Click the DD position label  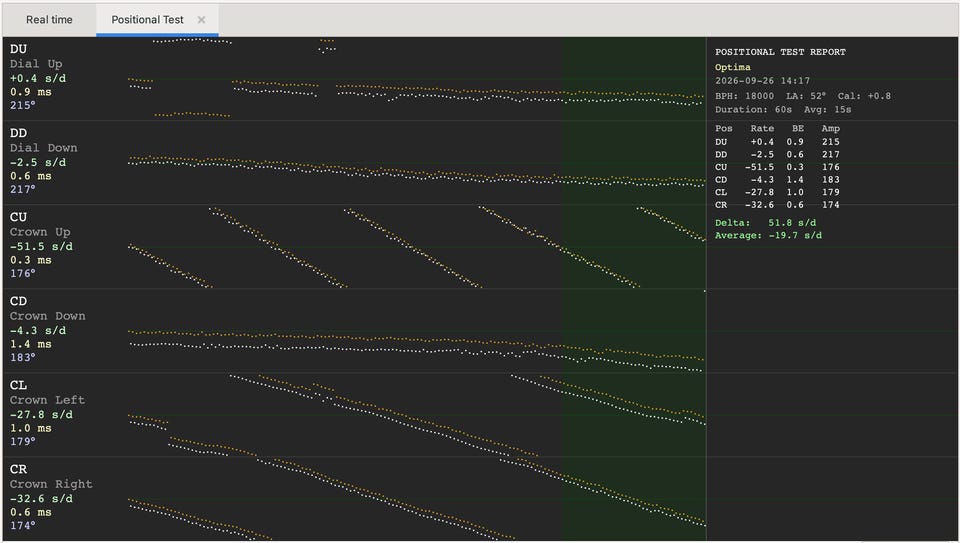[18, 133]
